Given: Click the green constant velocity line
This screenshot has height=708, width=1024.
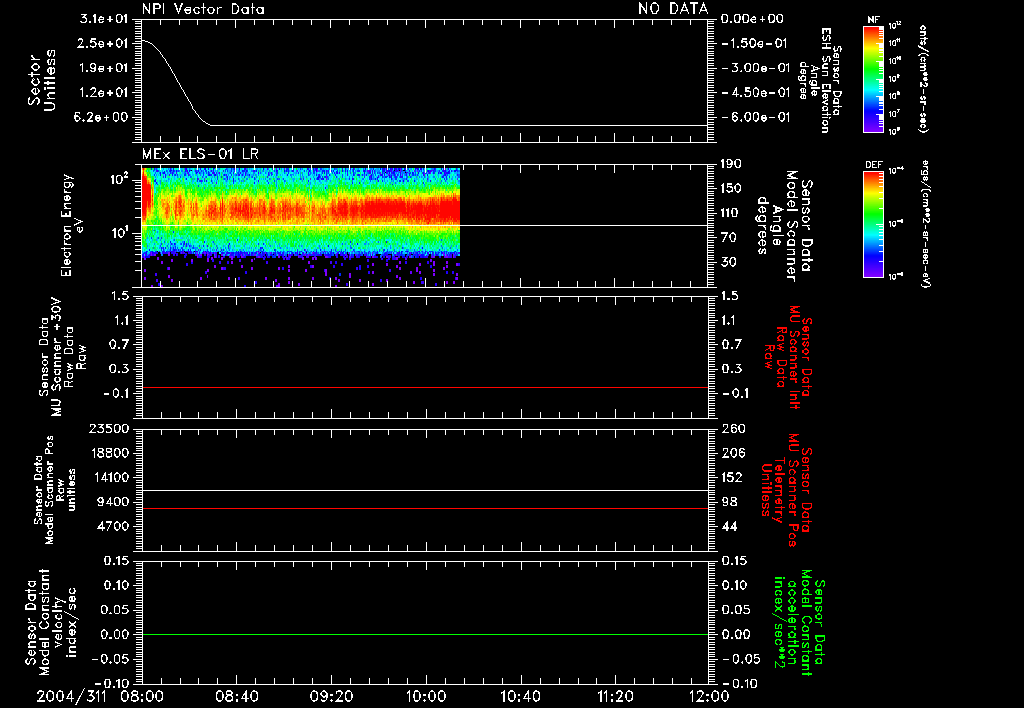Looking at the screenshot, I should 425,634.
